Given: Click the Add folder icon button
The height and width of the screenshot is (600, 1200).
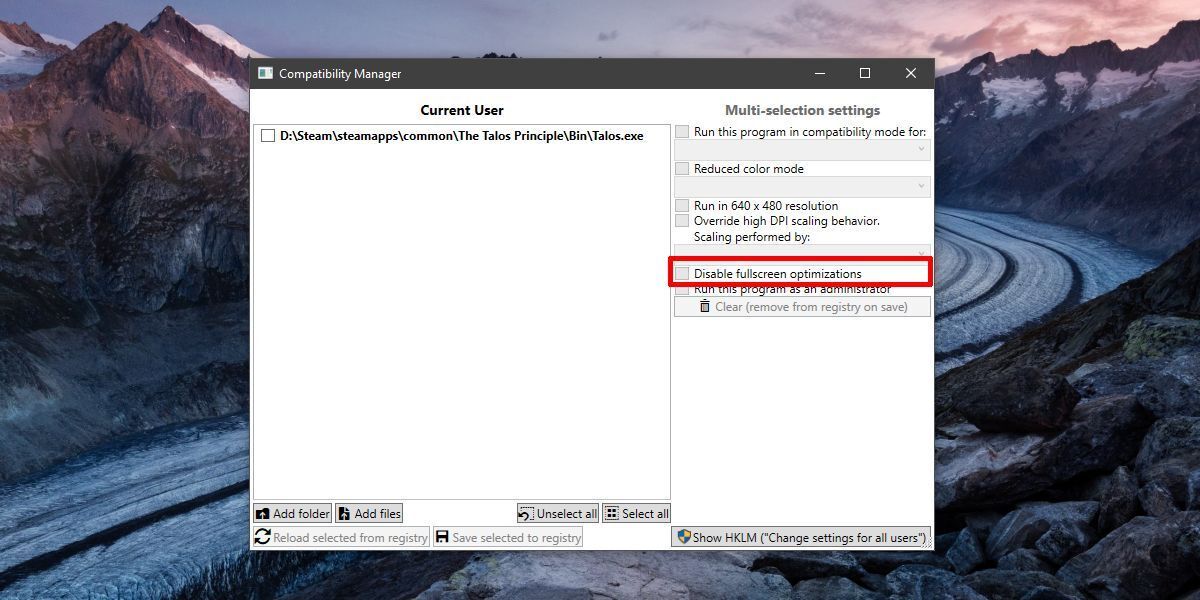Looking at the screenshot, I should point(263,514).
